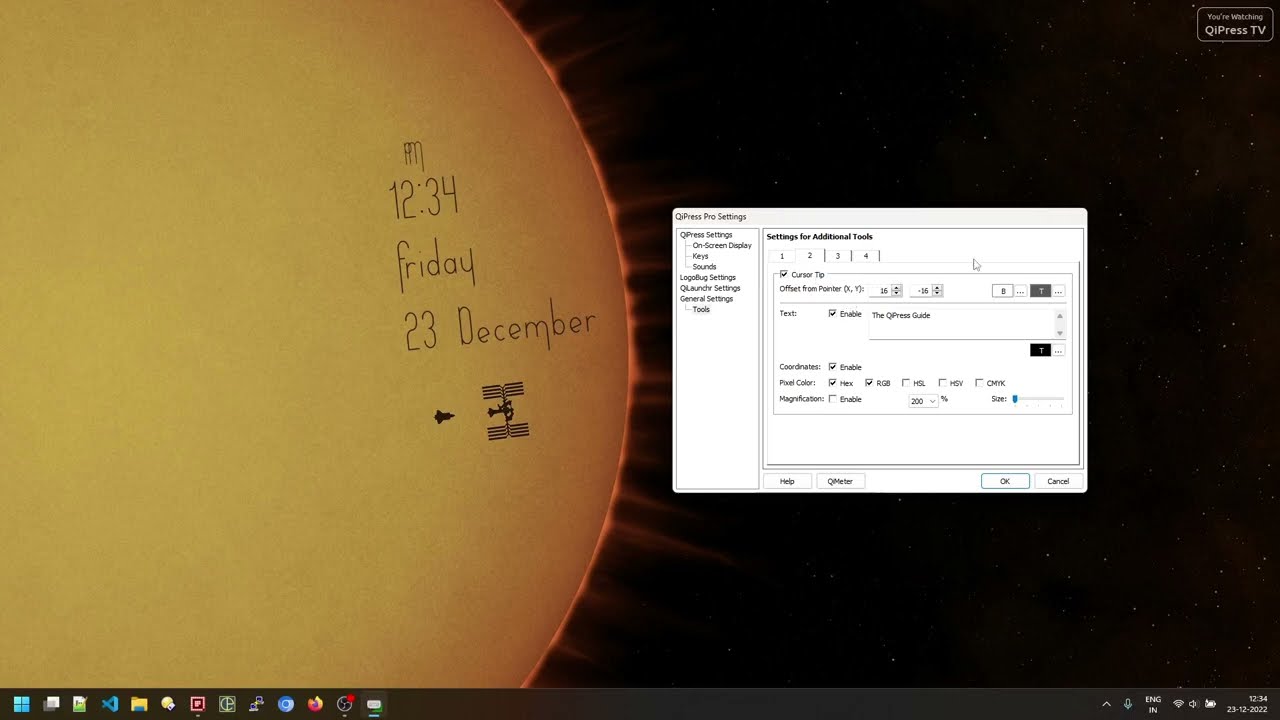The image size is (1280, 720).
Task: Show hidden system tray icons
Action: [x=1106, y=704]
